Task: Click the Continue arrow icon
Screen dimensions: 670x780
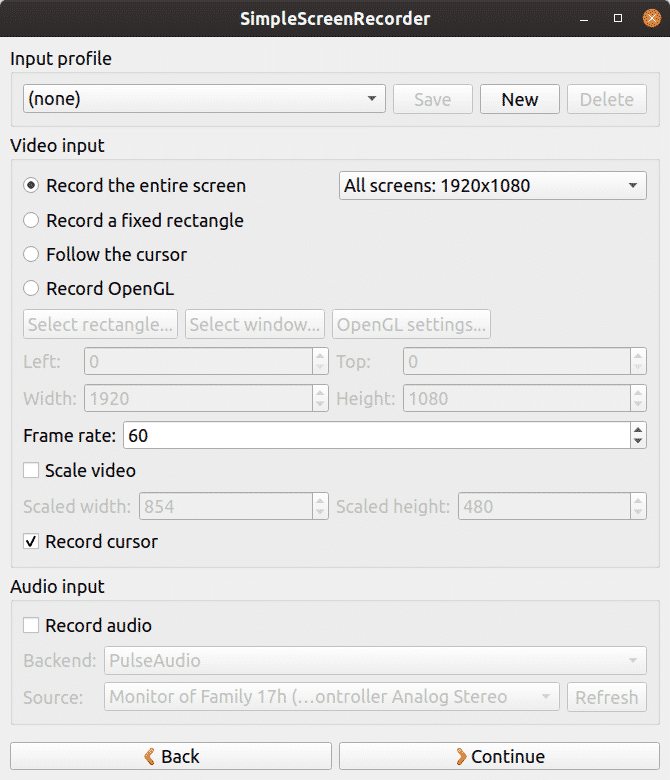Action: (461, 757)
